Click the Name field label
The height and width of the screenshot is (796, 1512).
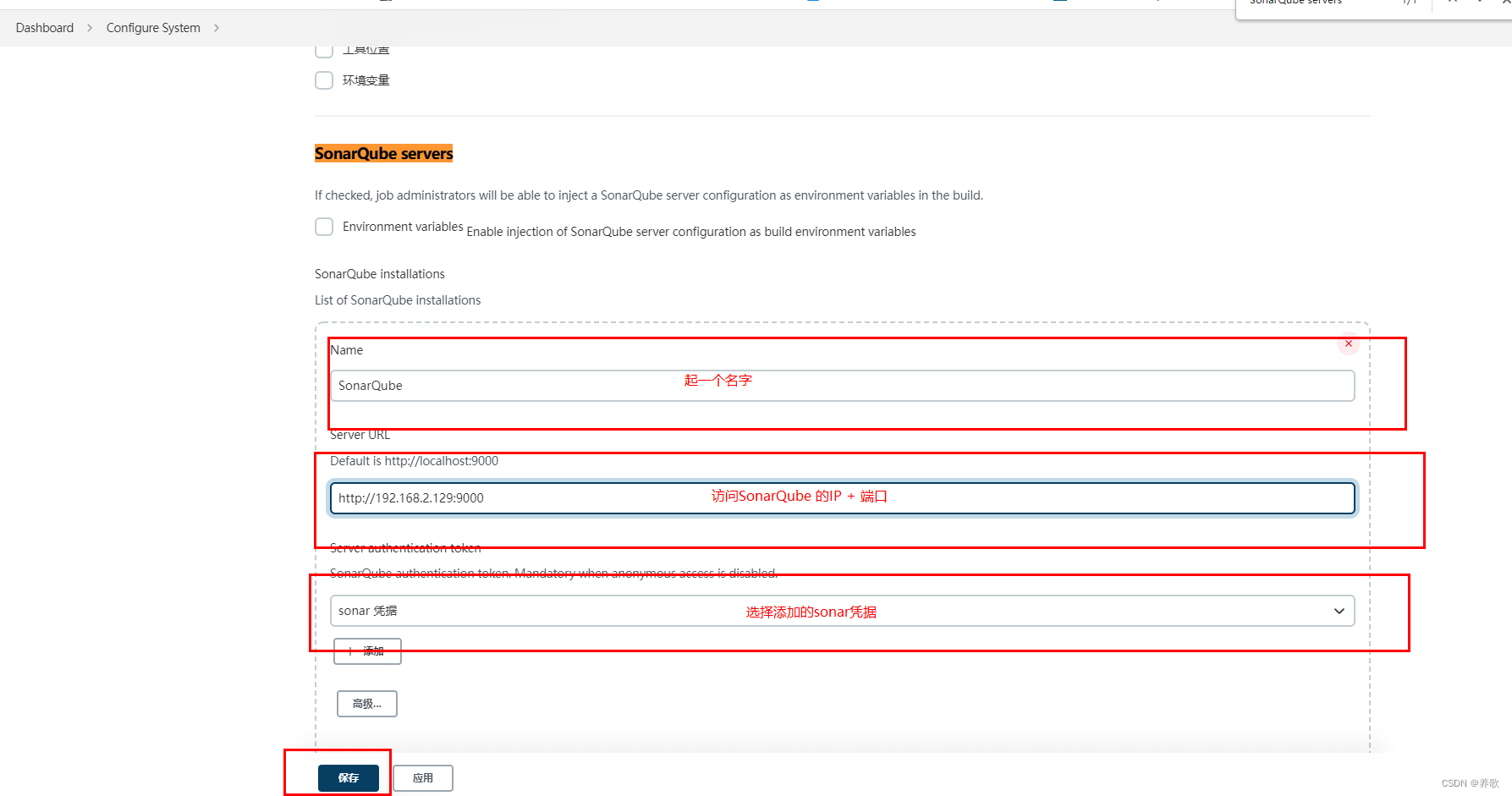[347, 350]
